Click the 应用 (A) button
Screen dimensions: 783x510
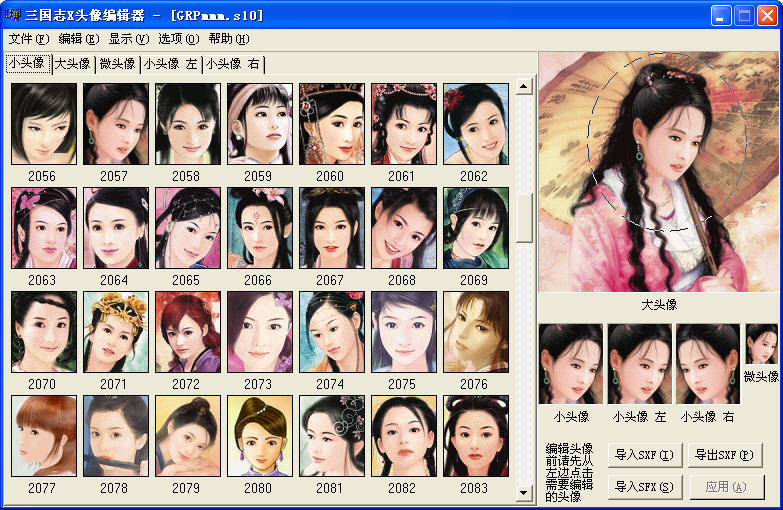[x=727, y=487]
